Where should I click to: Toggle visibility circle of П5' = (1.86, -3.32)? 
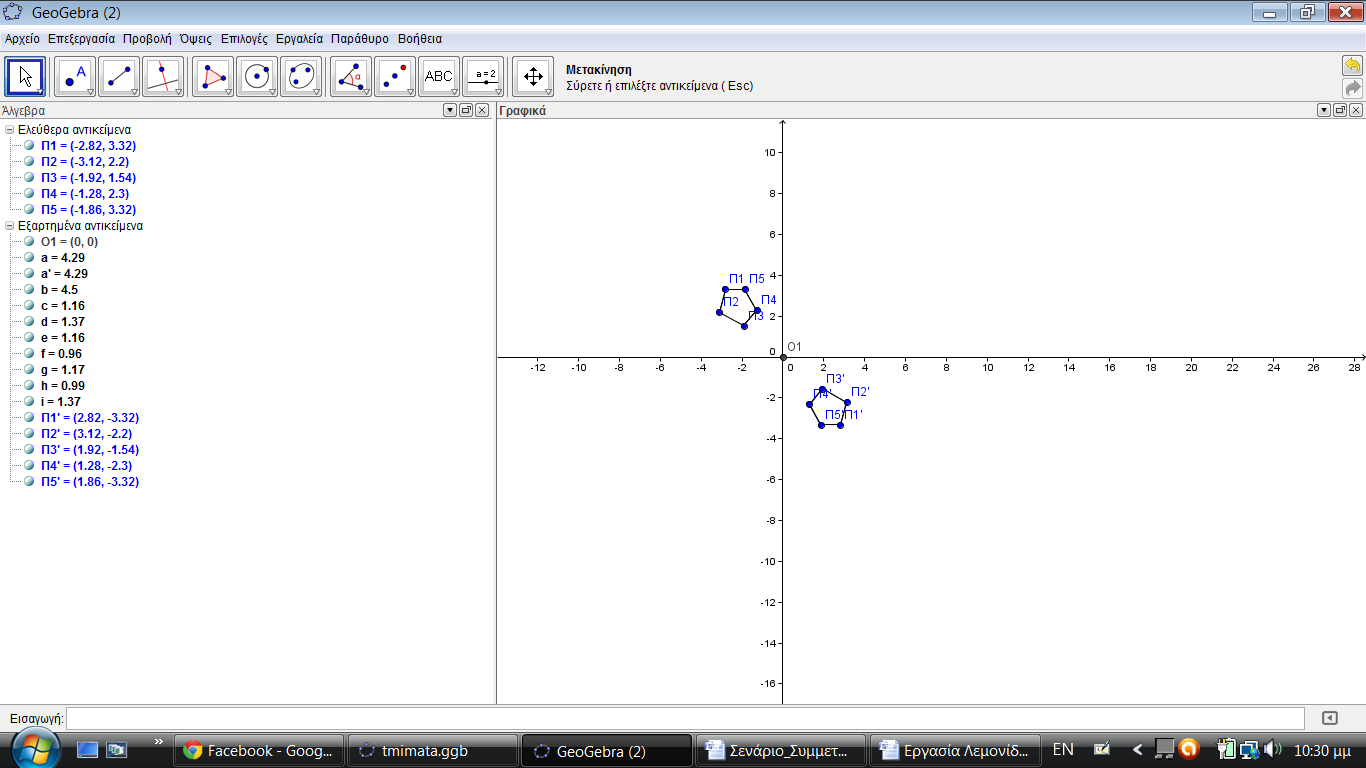coord(29,481)
